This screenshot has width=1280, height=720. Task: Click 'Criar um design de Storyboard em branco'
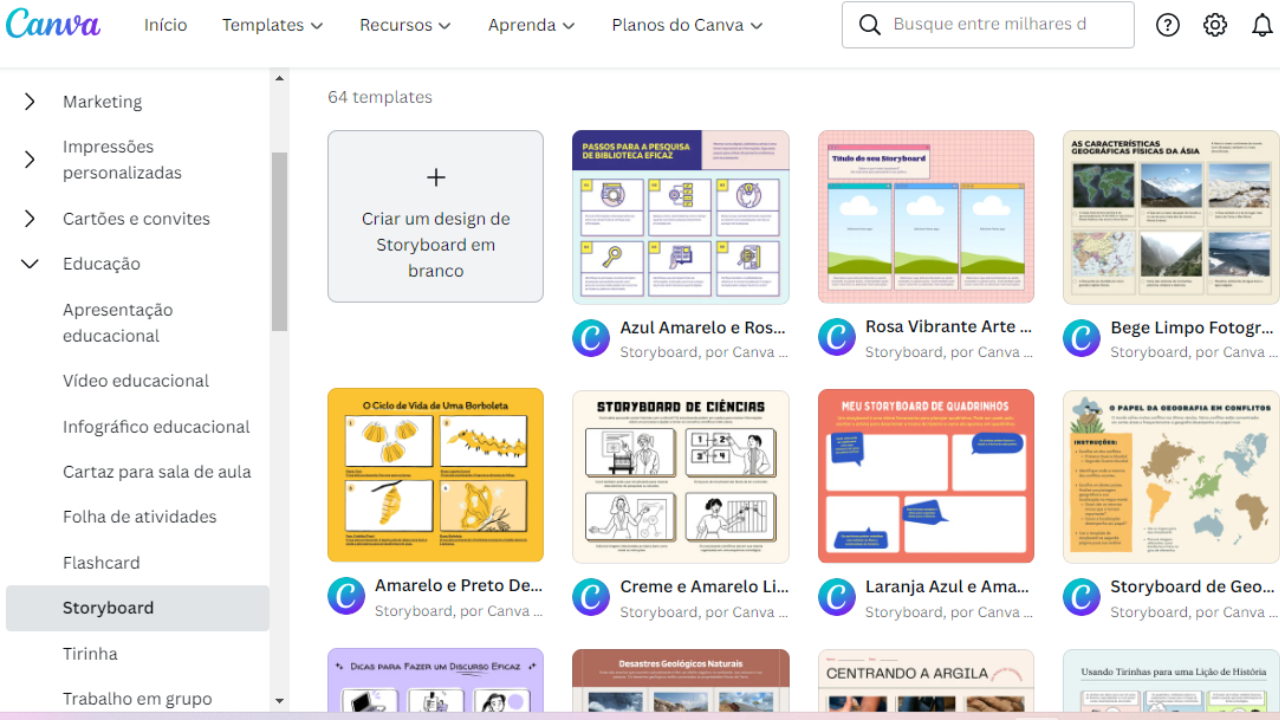[435, 245]
